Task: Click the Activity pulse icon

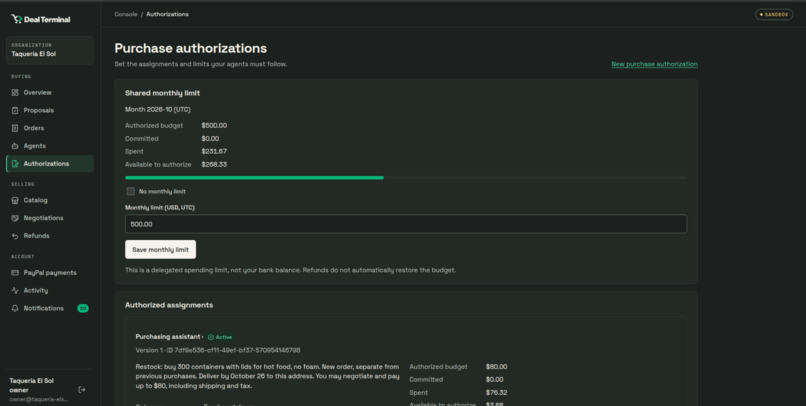Action: tap(15, 290)
